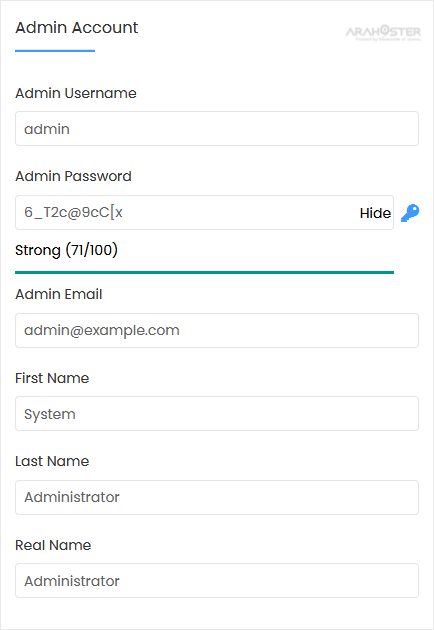
Task: Click the ARAHOSTER logo
Action: [x=383, y=31]
